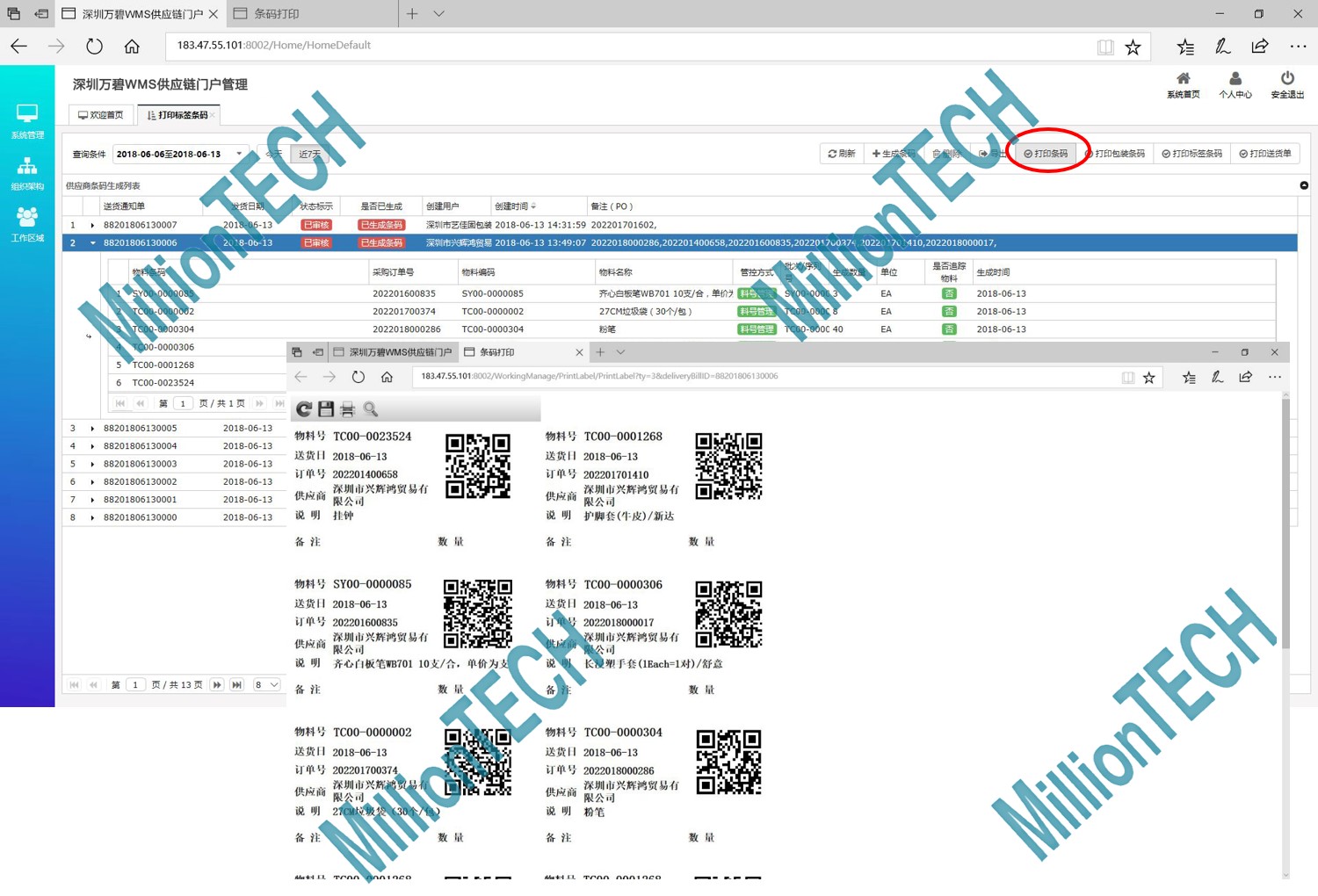Click the 生成条码 button
This screenshot has width=1318, height=896.
point(893,154)
